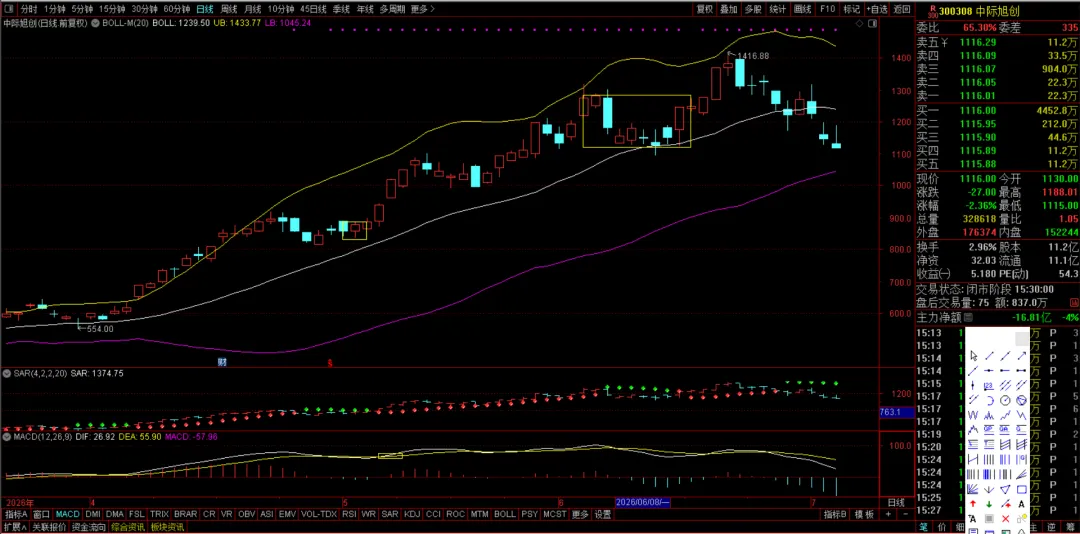Image resolution: width=1080 pixels, height=534 pixels.
Task: Open the 统计 statistics button
Action: click(x=778, y=9)
